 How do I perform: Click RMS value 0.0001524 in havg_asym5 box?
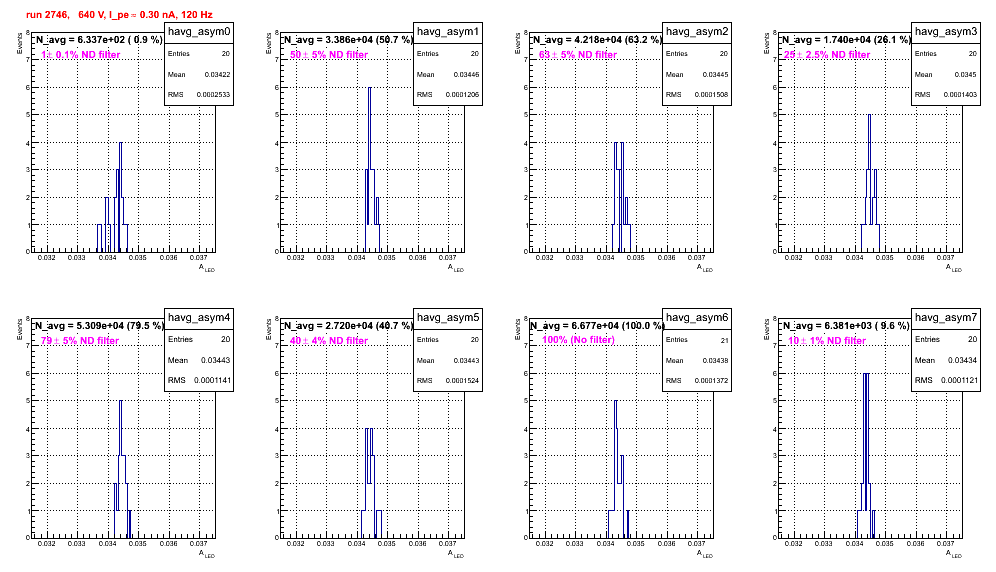tap(462, 381)
